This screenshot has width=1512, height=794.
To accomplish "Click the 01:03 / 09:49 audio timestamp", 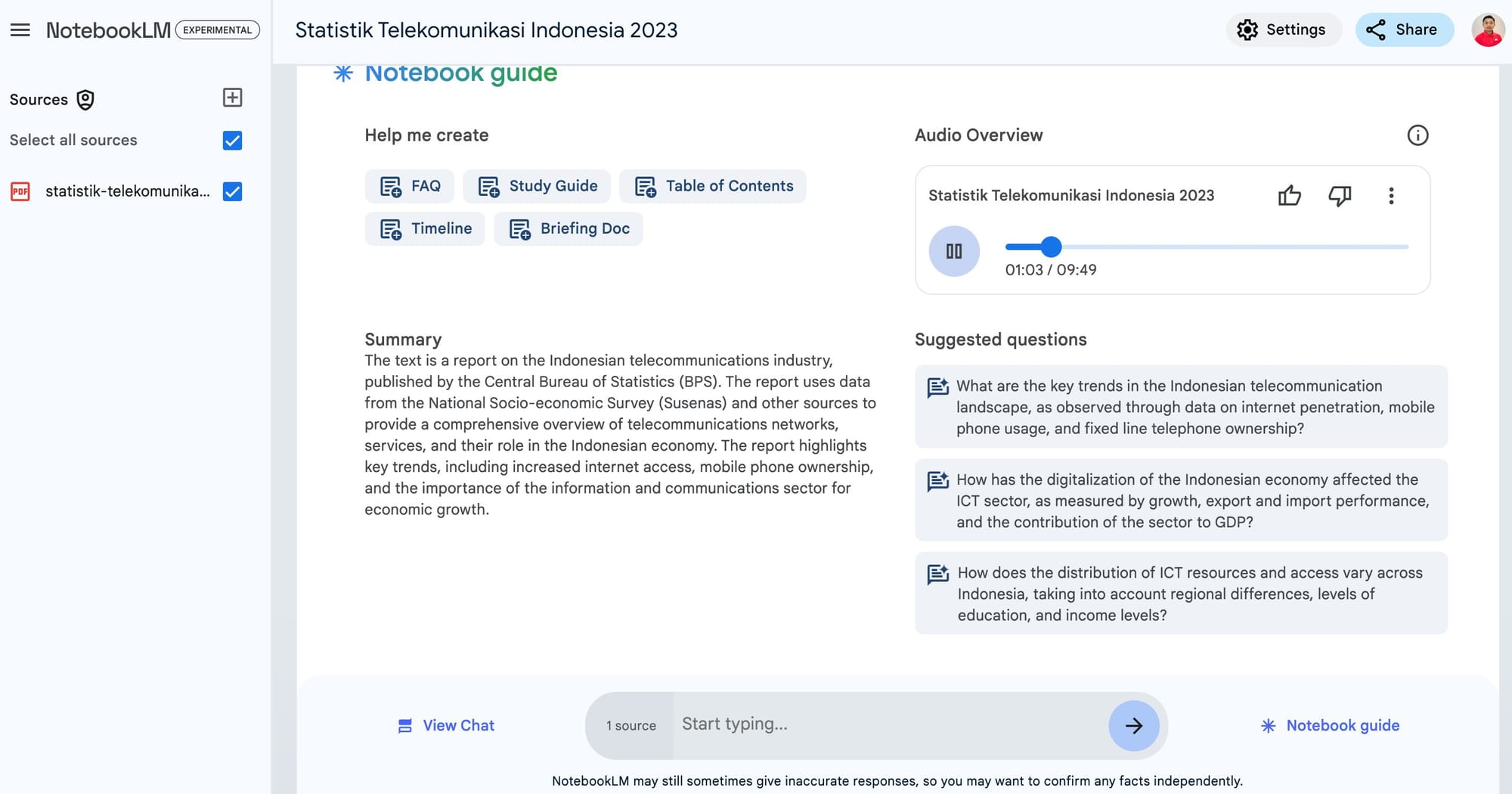I will tap(1051, 270).
